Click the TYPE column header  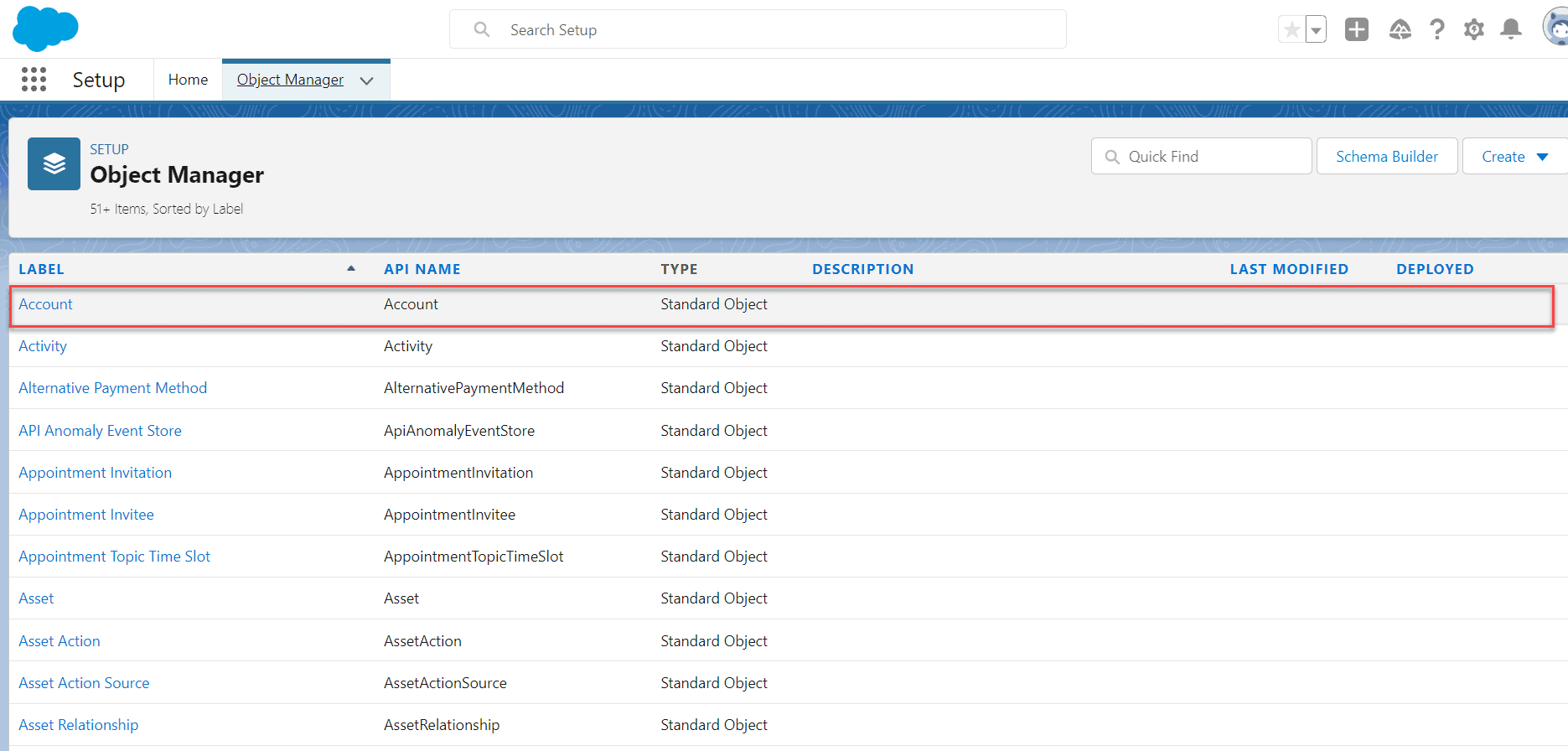(679, 269)
